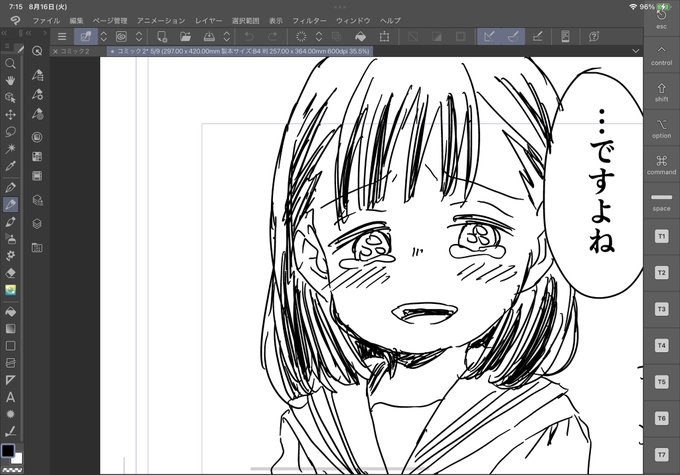Select the Lasso selection tool

click(x=10, y=131)
